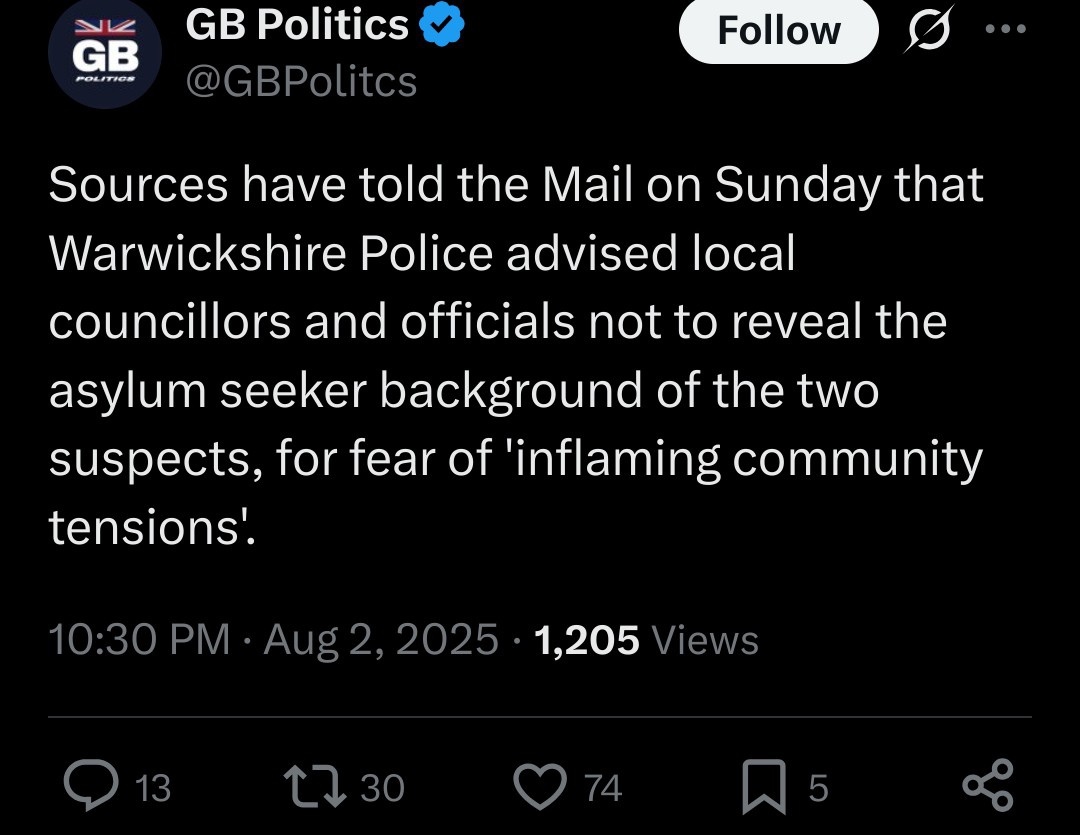Follow the GB Politics account

(x=778, y=30)
